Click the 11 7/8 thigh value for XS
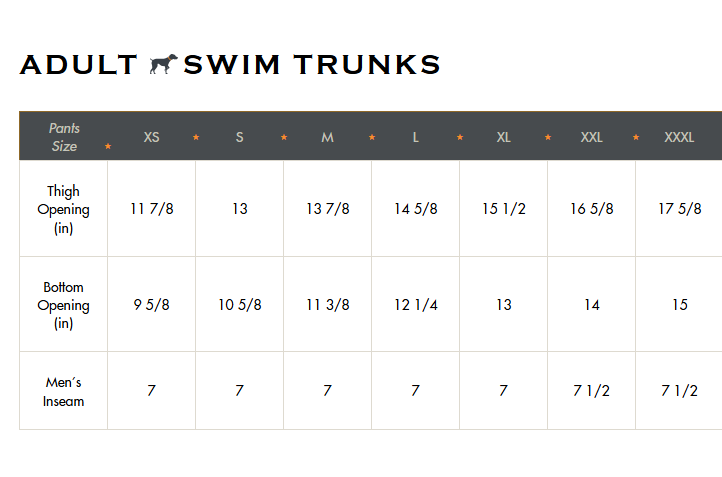The height and width of the screenshot is (477, 722). [151, 209]
